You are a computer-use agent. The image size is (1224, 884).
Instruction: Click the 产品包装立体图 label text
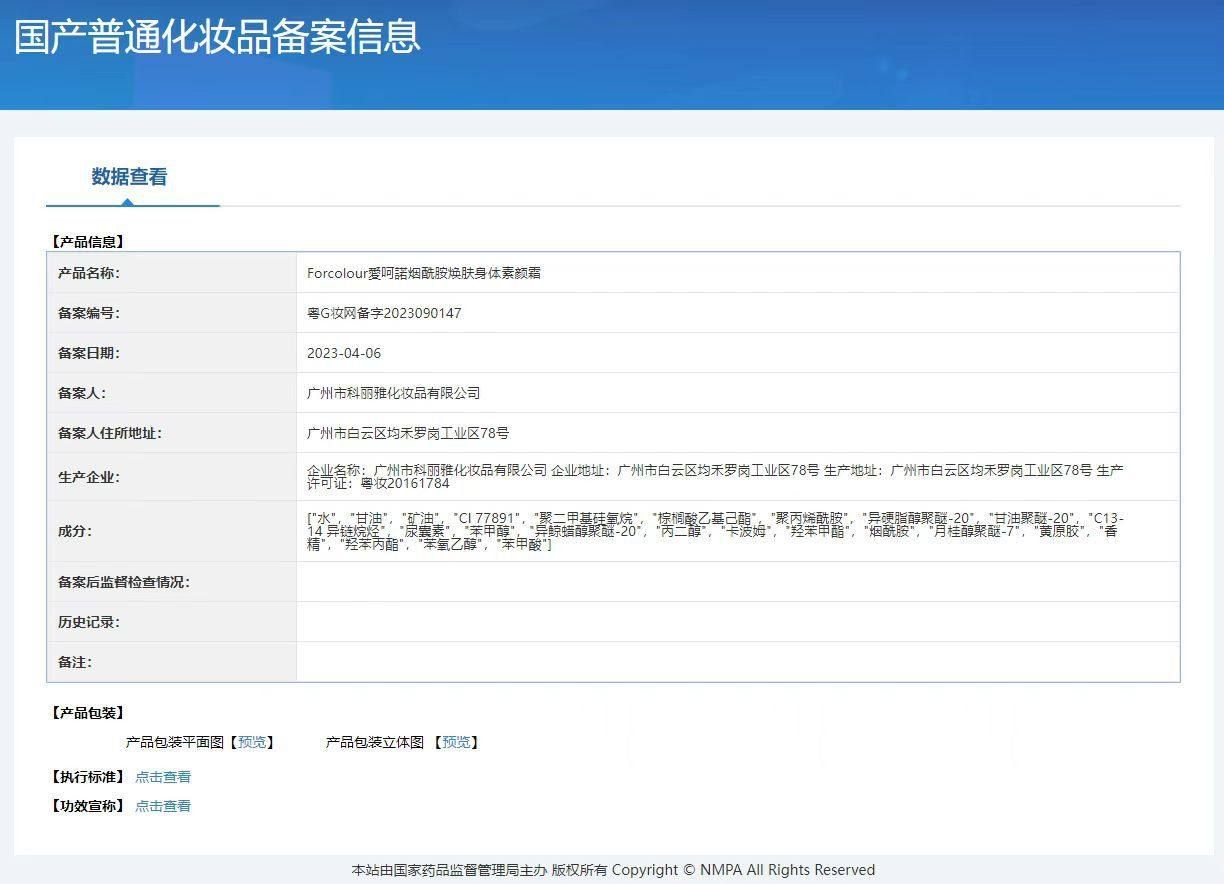click(375, 742)
